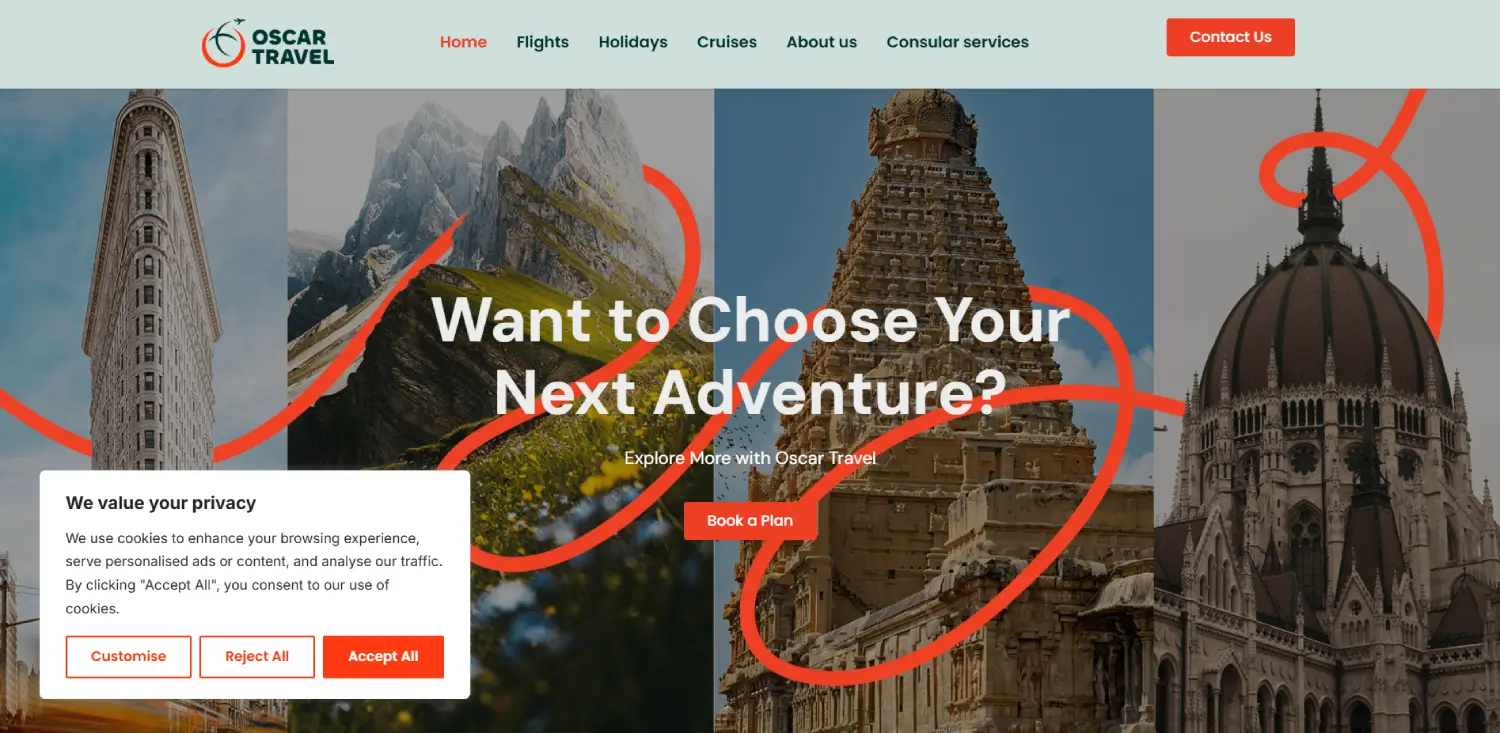Click the circular plane emblem in the logo
Screen dimensions: 1500x733
(x=224, y=43)
